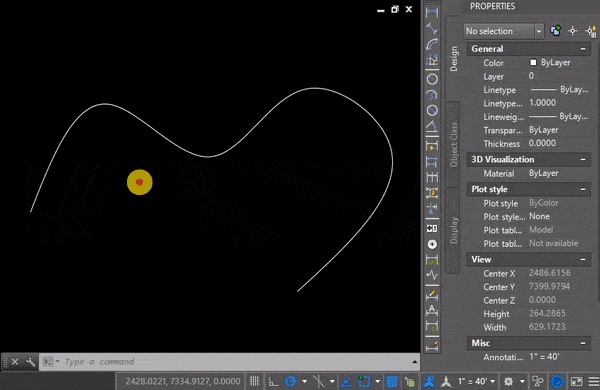Screen dimensions: 600x390
Task: Open Polar tracking angle dropdown arrow
Action: [x=305, y=382]
